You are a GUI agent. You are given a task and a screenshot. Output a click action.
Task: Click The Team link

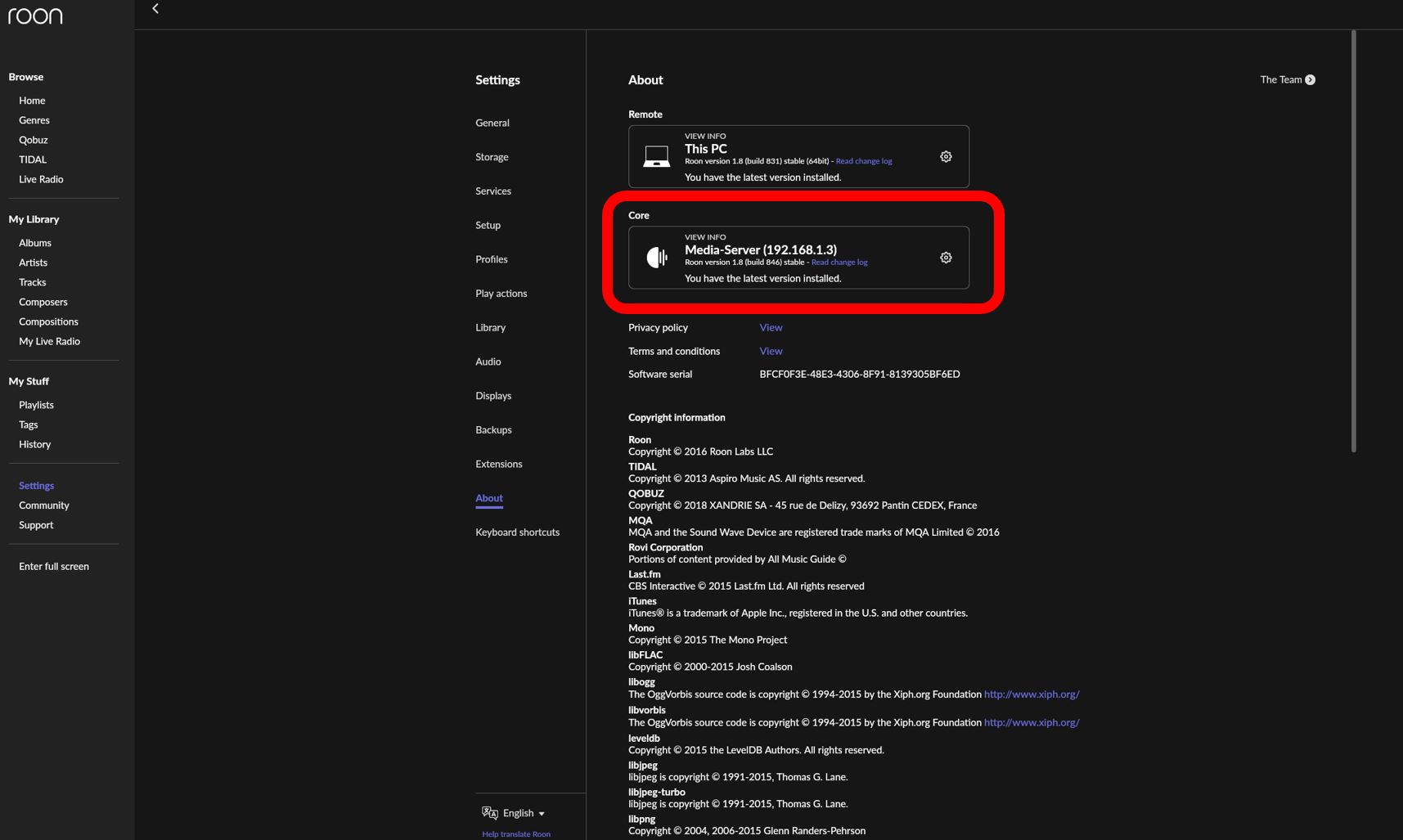pos(1281,79)
